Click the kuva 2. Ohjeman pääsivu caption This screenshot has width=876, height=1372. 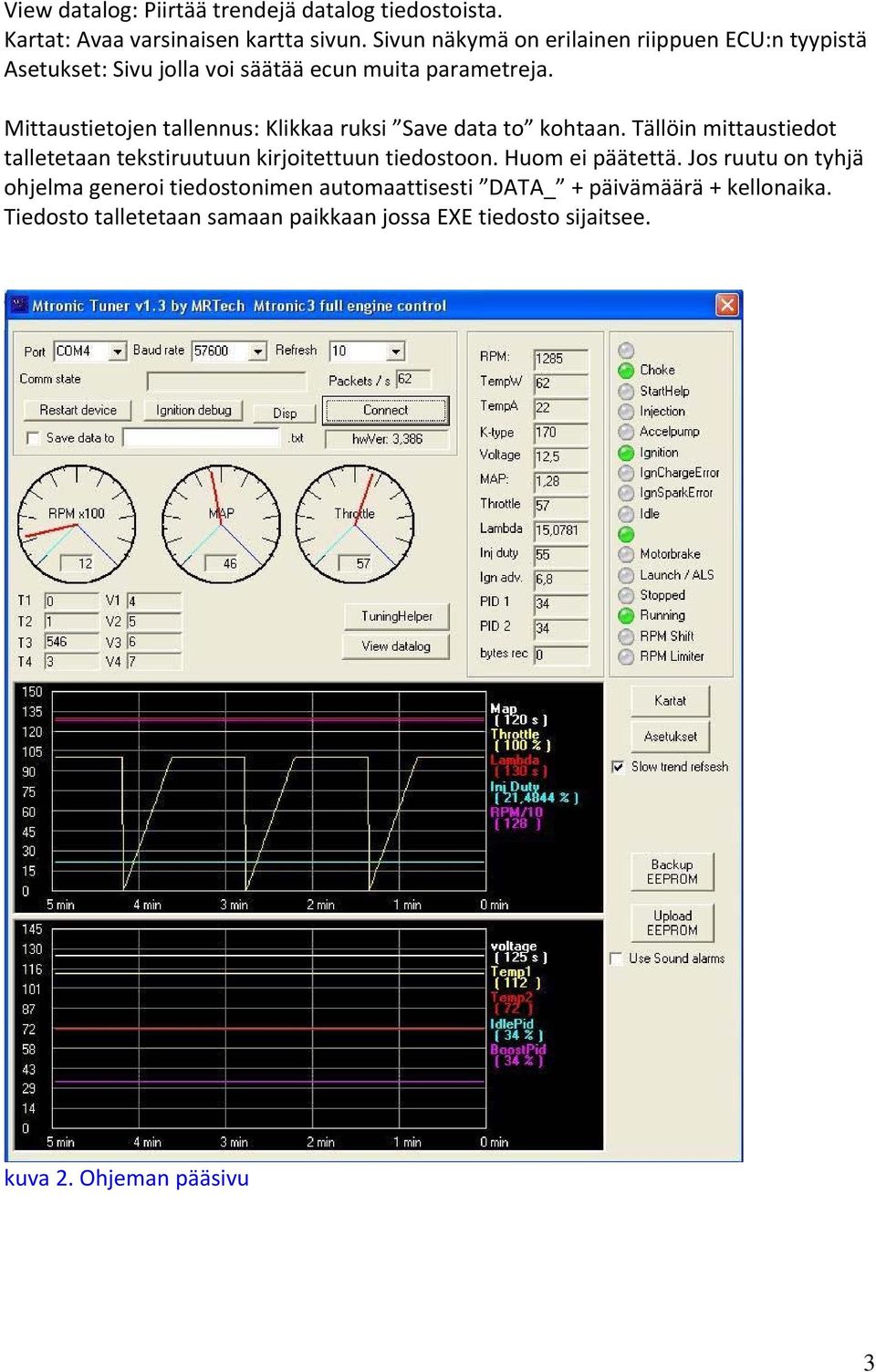tap(126, 1178)
